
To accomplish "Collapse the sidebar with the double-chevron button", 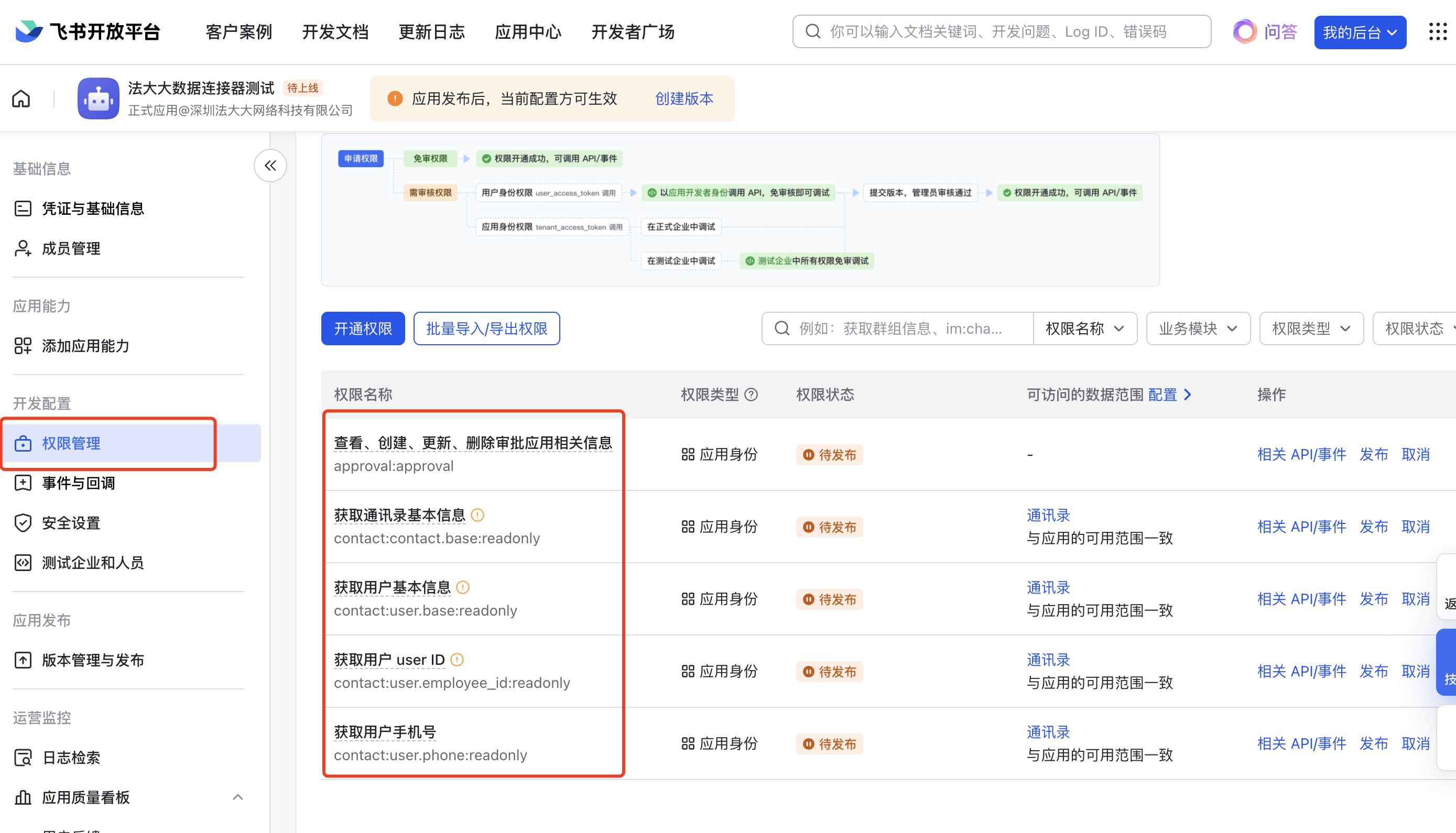I will click(x=270, y=166).
